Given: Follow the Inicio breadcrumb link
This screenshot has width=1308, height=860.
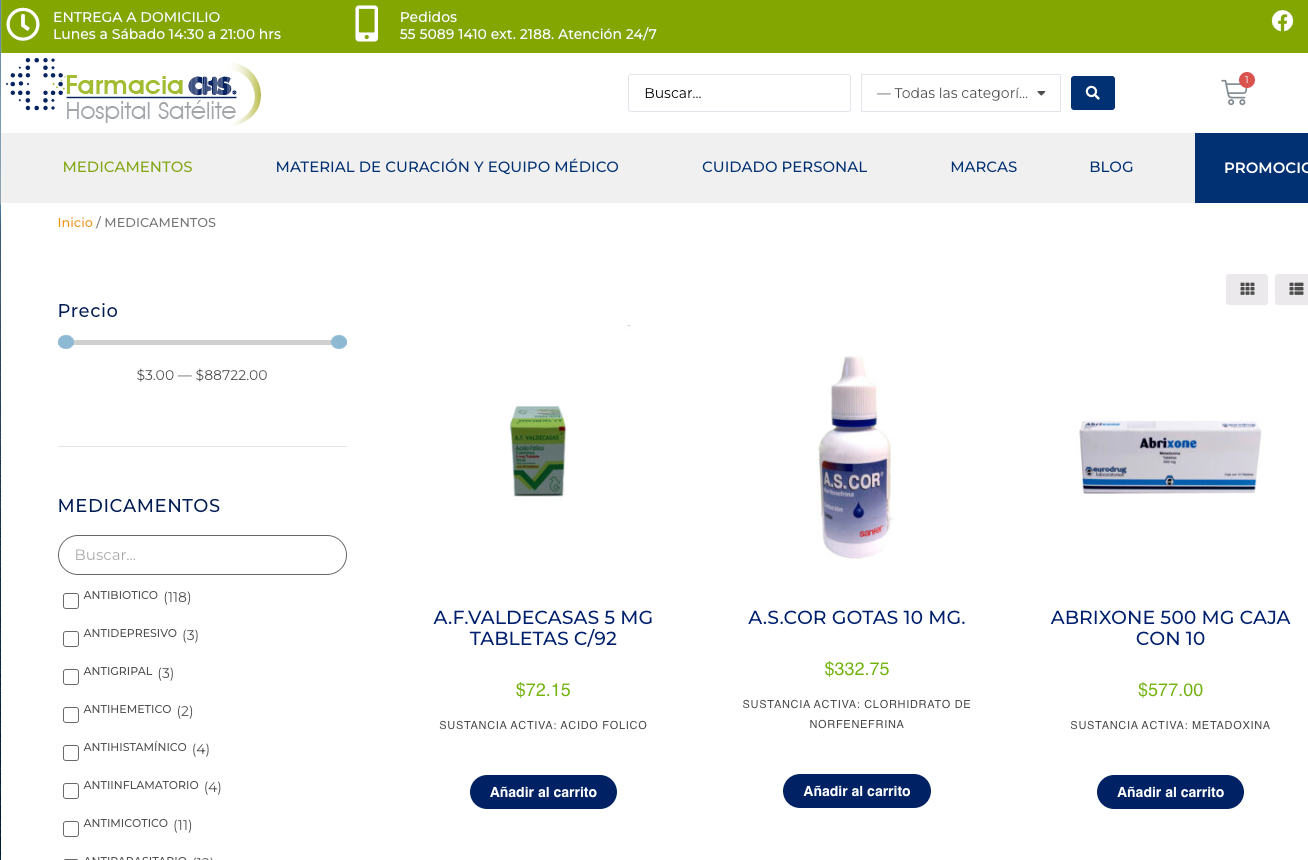Looking at the screenshot, I should coord(75,223).
